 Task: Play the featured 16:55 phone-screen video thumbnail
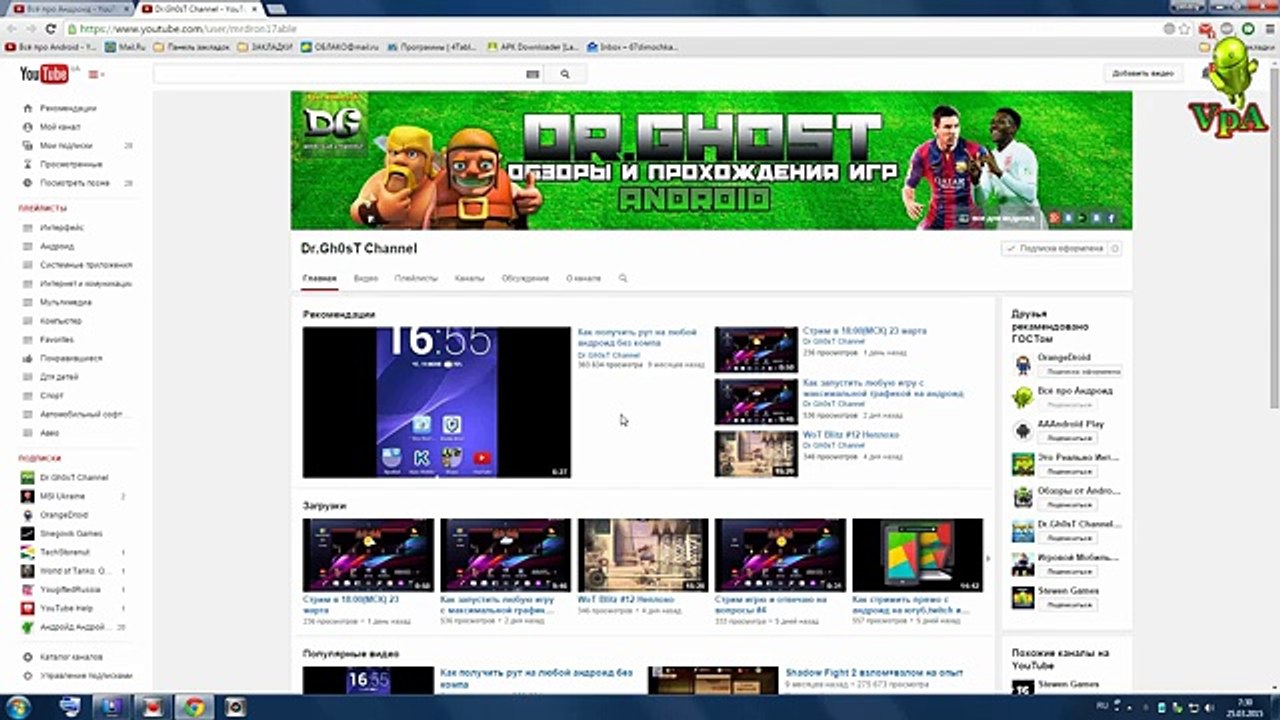436,402
